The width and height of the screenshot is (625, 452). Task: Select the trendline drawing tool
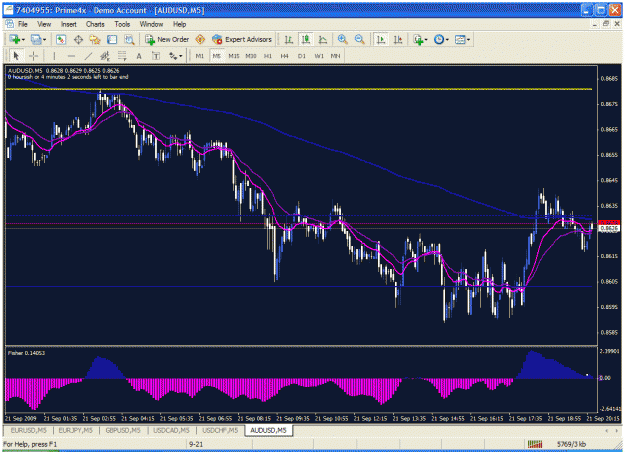[x=88, y=56]
